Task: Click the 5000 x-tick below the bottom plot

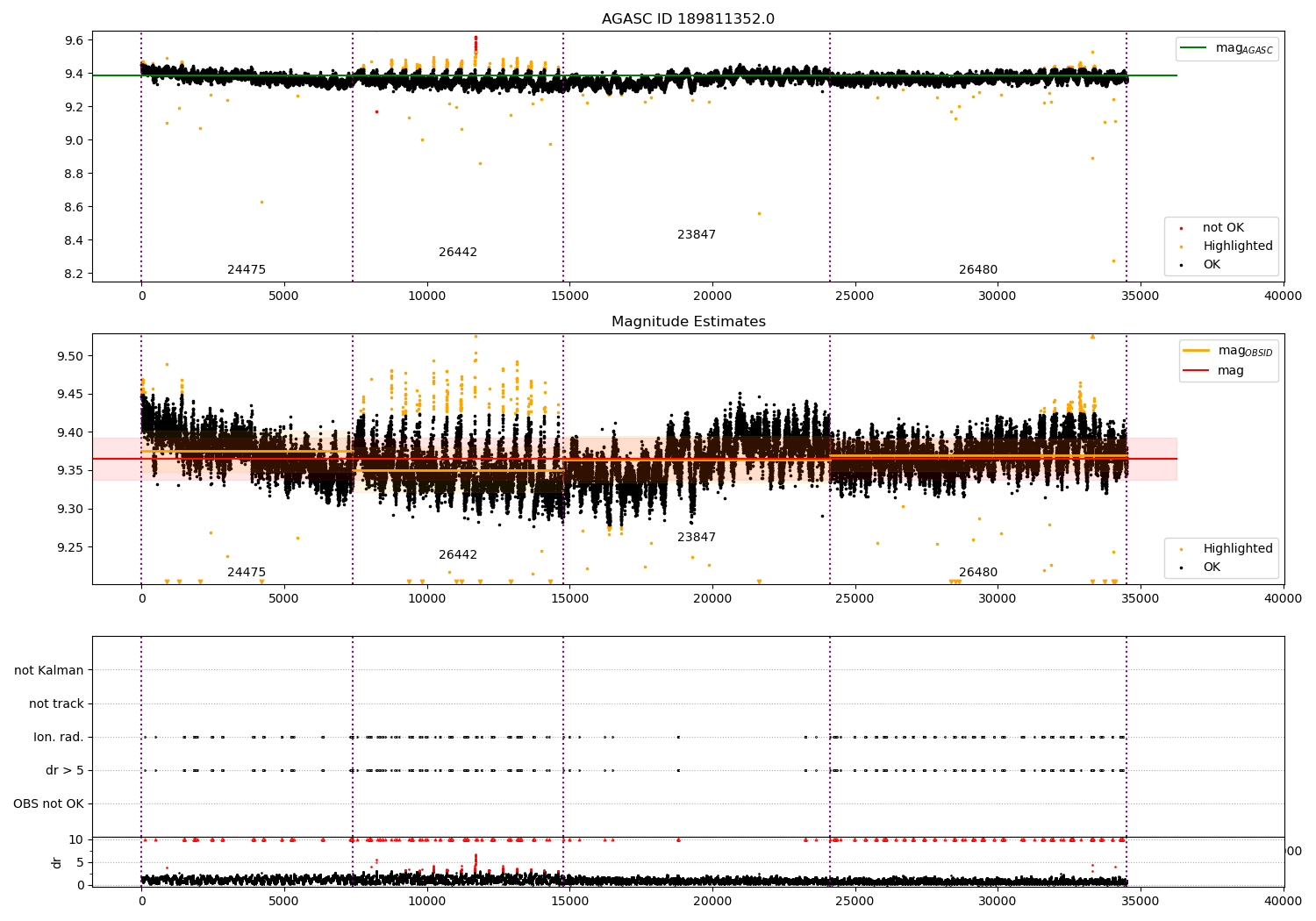Action: [x=284, y=900]
